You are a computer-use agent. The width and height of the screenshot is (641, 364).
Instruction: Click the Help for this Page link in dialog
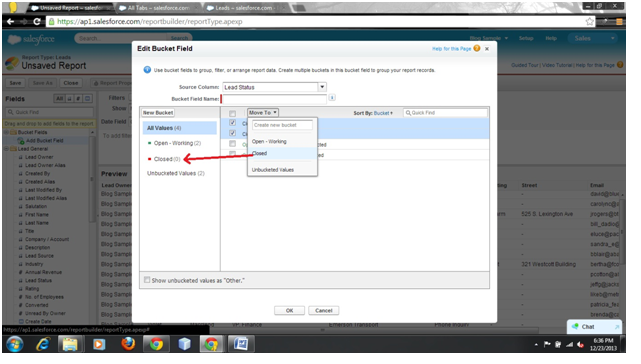(452, 49)
